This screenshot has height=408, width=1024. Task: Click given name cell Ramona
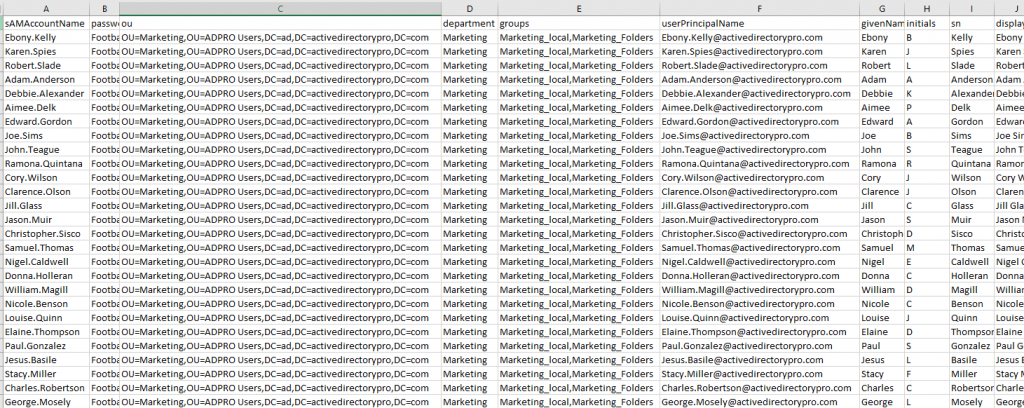pyautogui.click(x=882, y=164)
